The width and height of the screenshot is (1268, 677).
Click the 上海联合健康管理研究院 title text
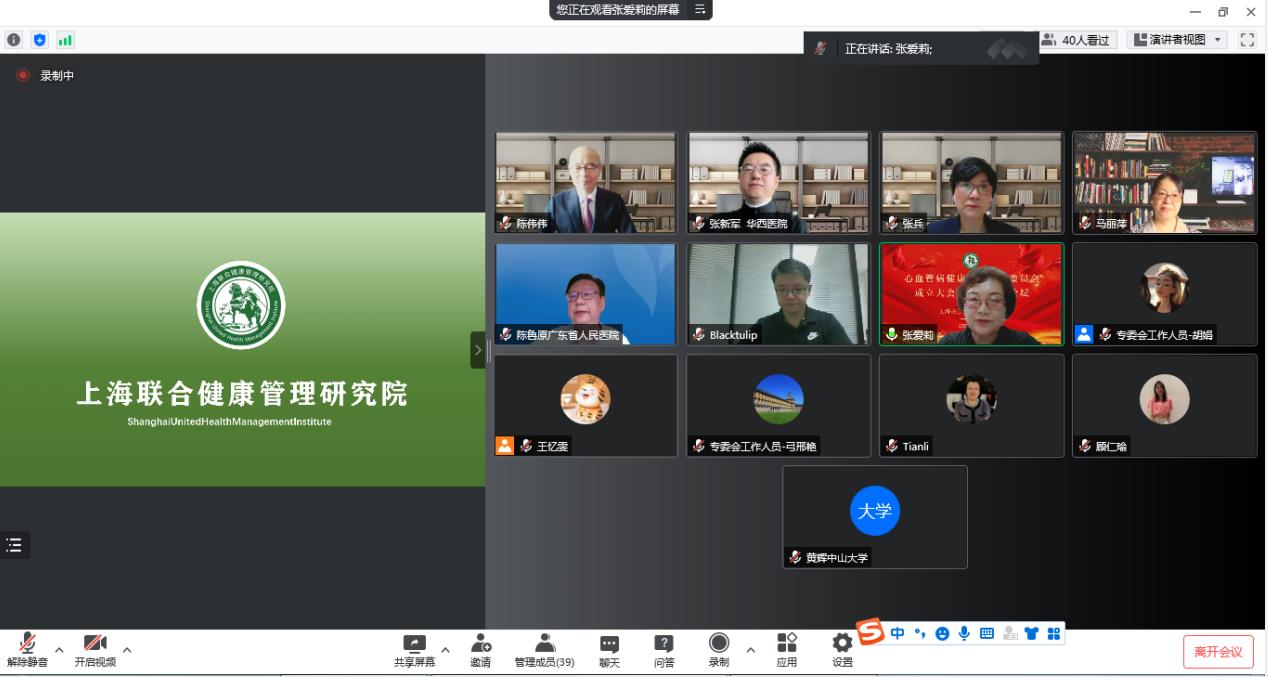click(242, 394)
